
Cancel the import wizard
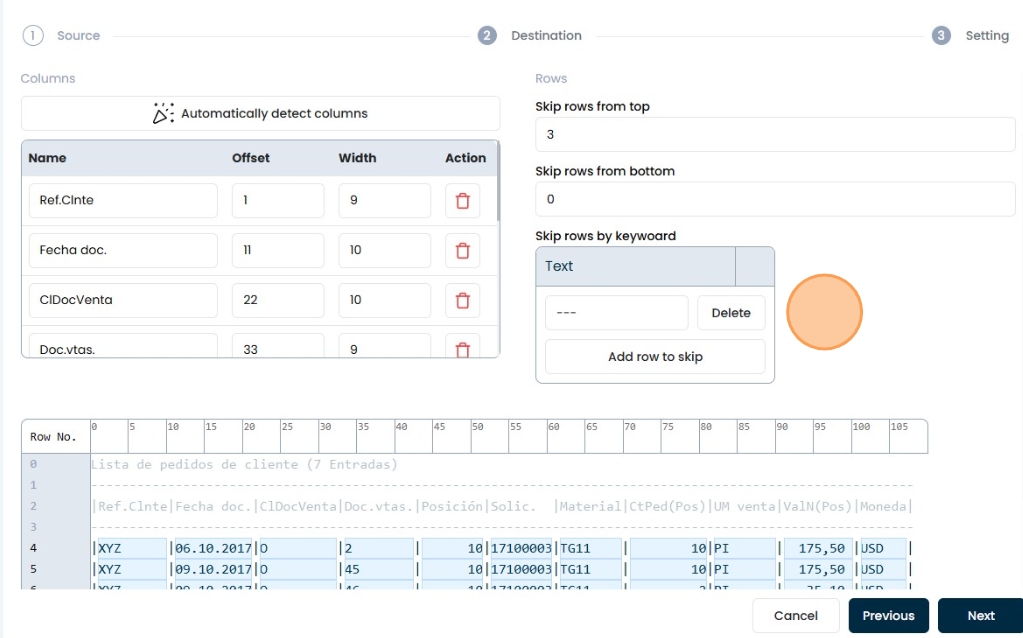click(795, 616)
